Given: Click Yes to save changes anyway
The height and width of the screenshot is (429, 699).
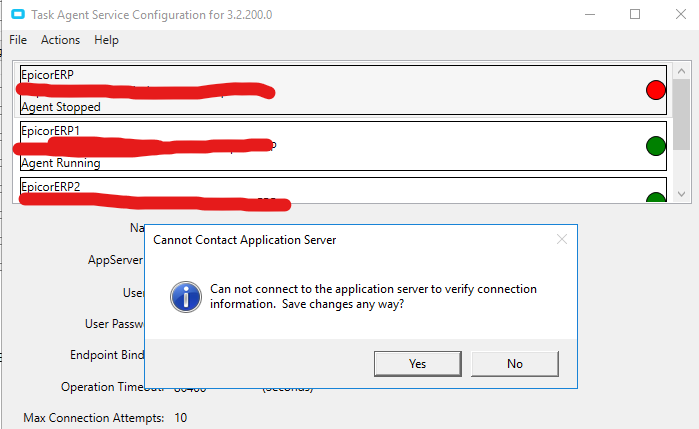Looking at the screenshot, I should click(x=418, y=364).
